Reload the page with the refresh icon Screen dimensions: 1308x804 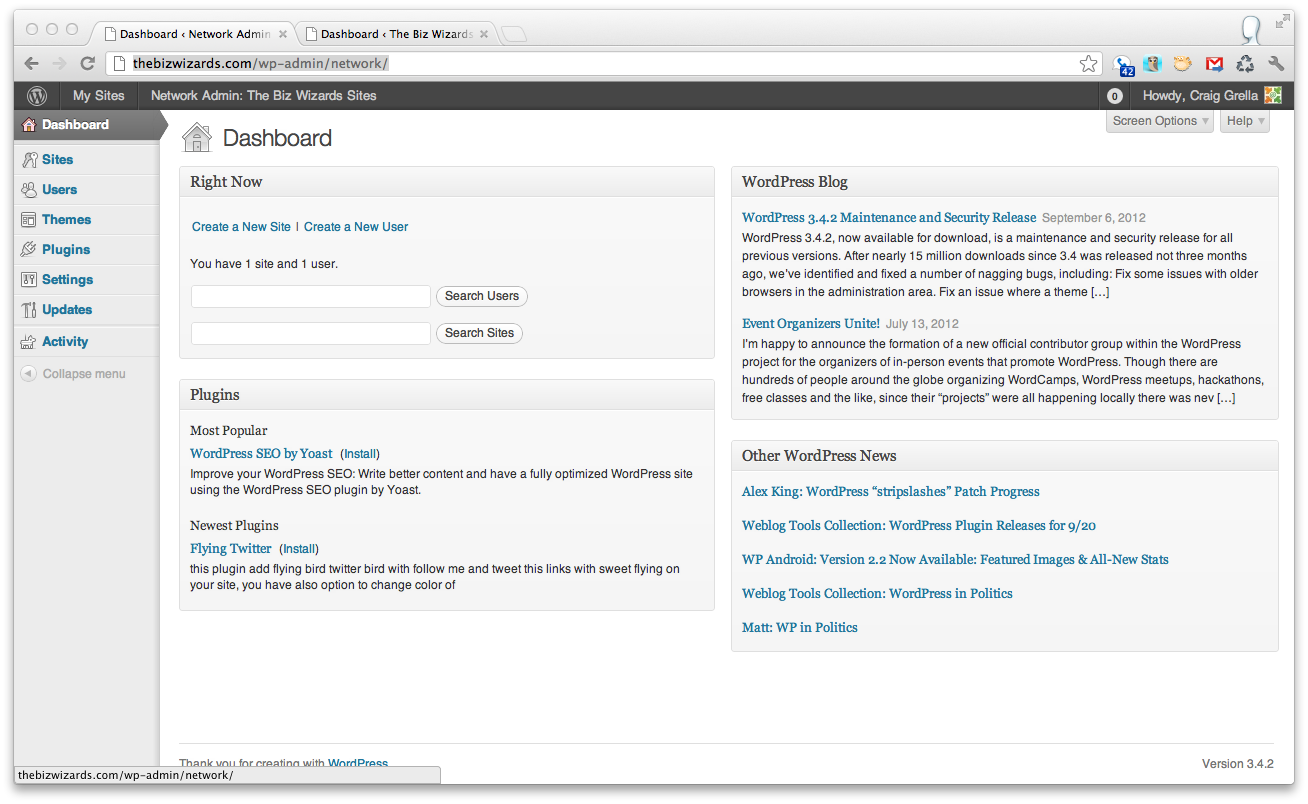click(88, 64)
